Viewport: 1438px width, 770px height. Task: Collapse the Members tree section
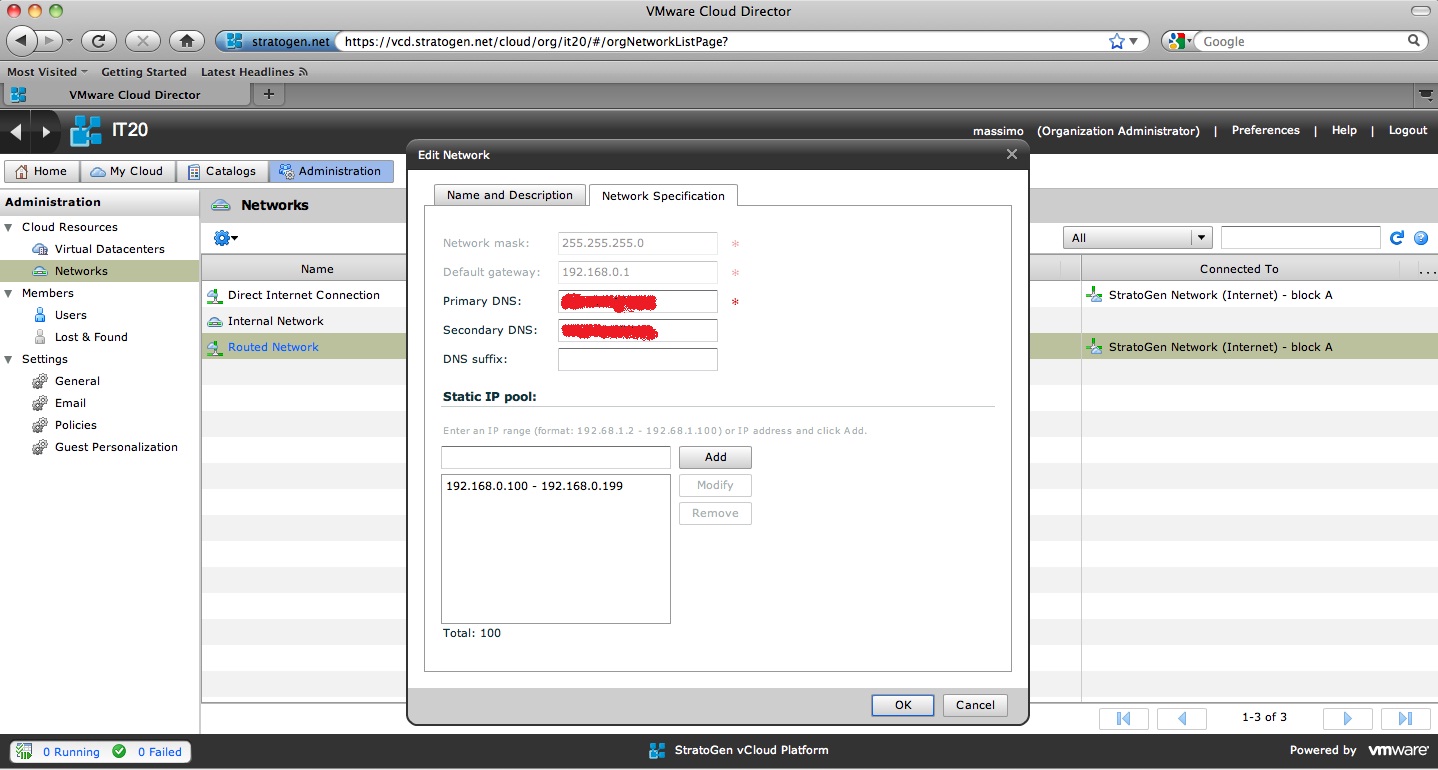[10, 293]
